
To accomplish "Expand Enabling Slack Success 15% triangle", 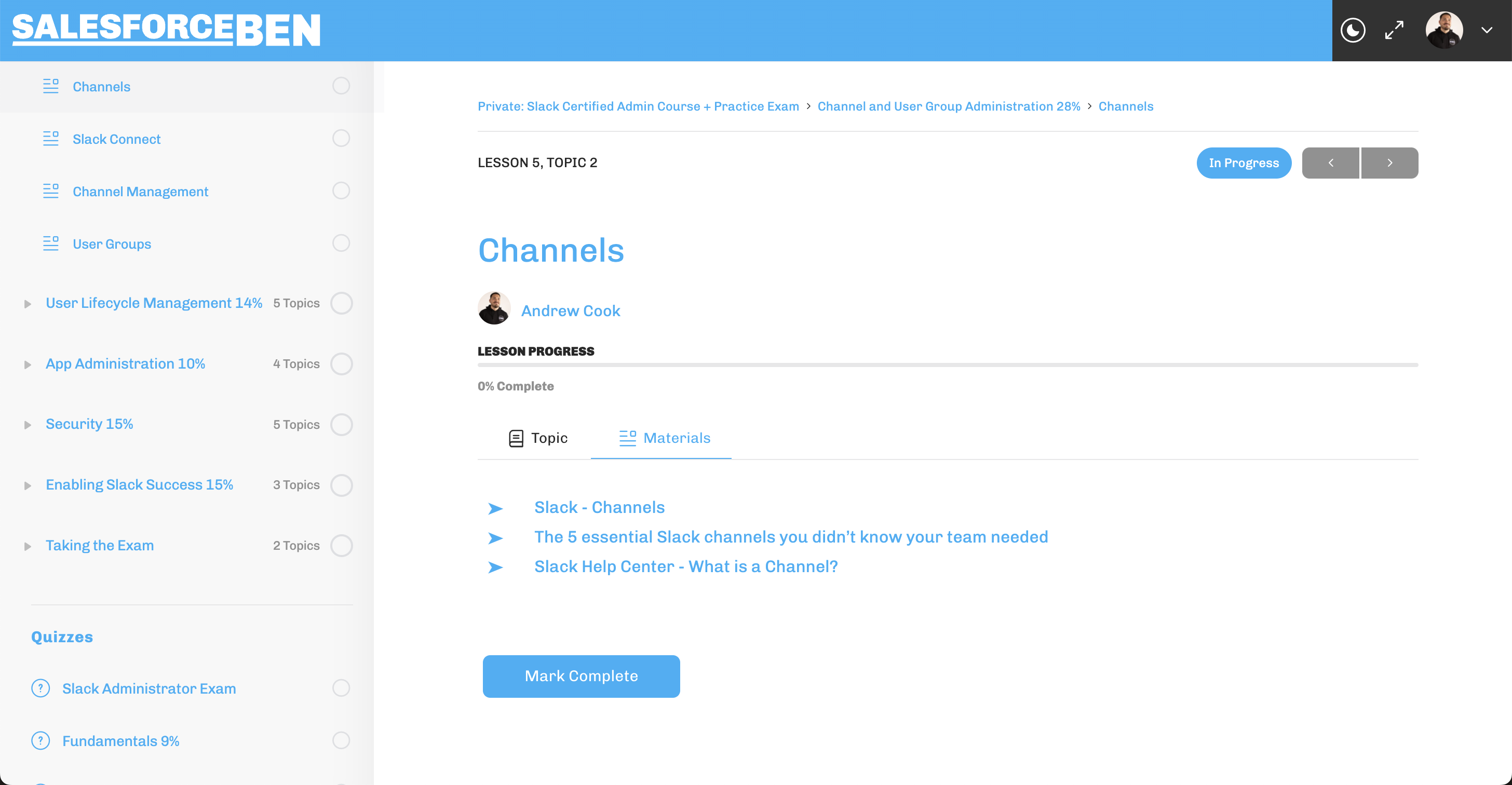I will coord(27,486).
